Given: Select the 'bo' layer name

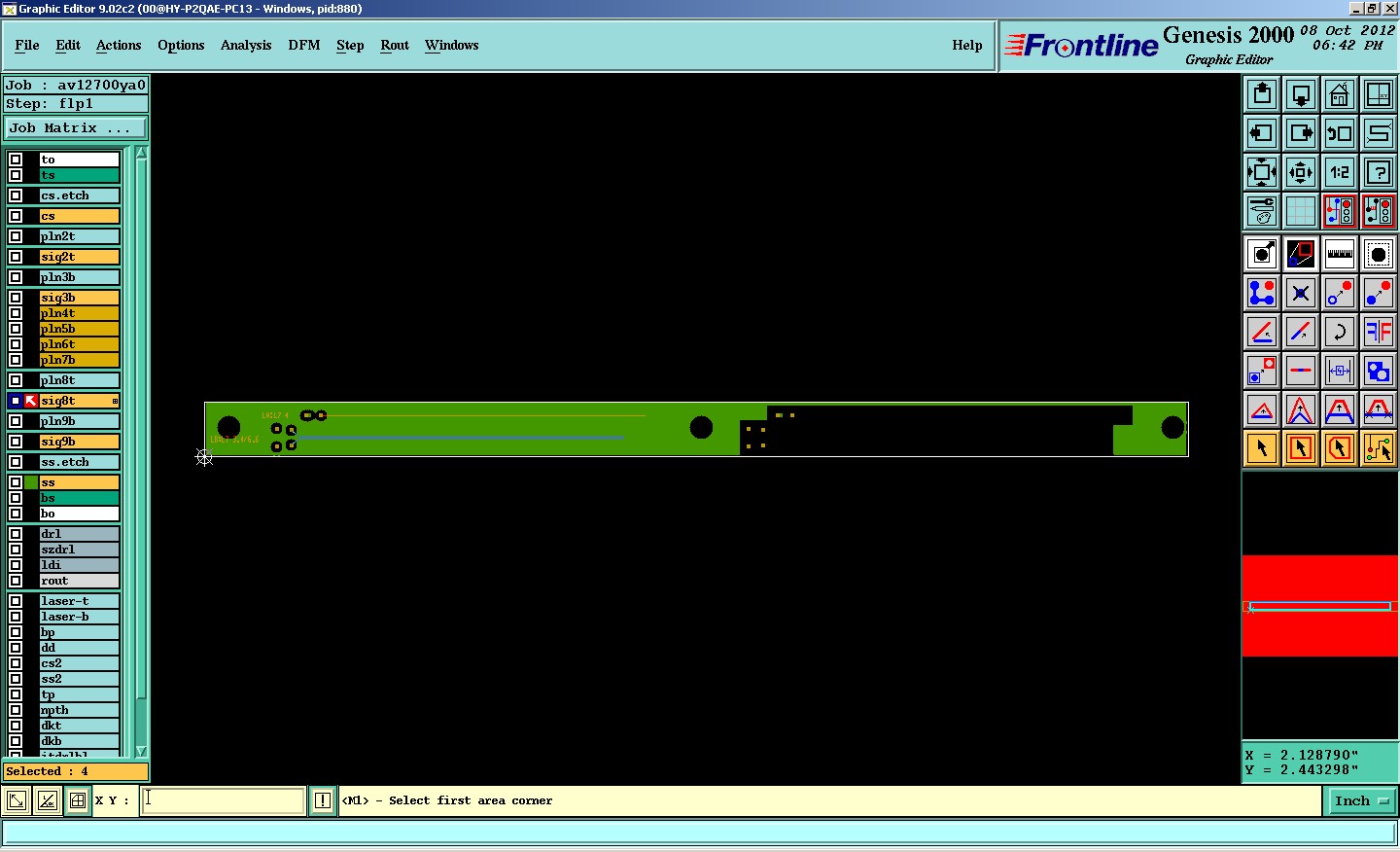Looking at the screenshot, I should [79, 514].
